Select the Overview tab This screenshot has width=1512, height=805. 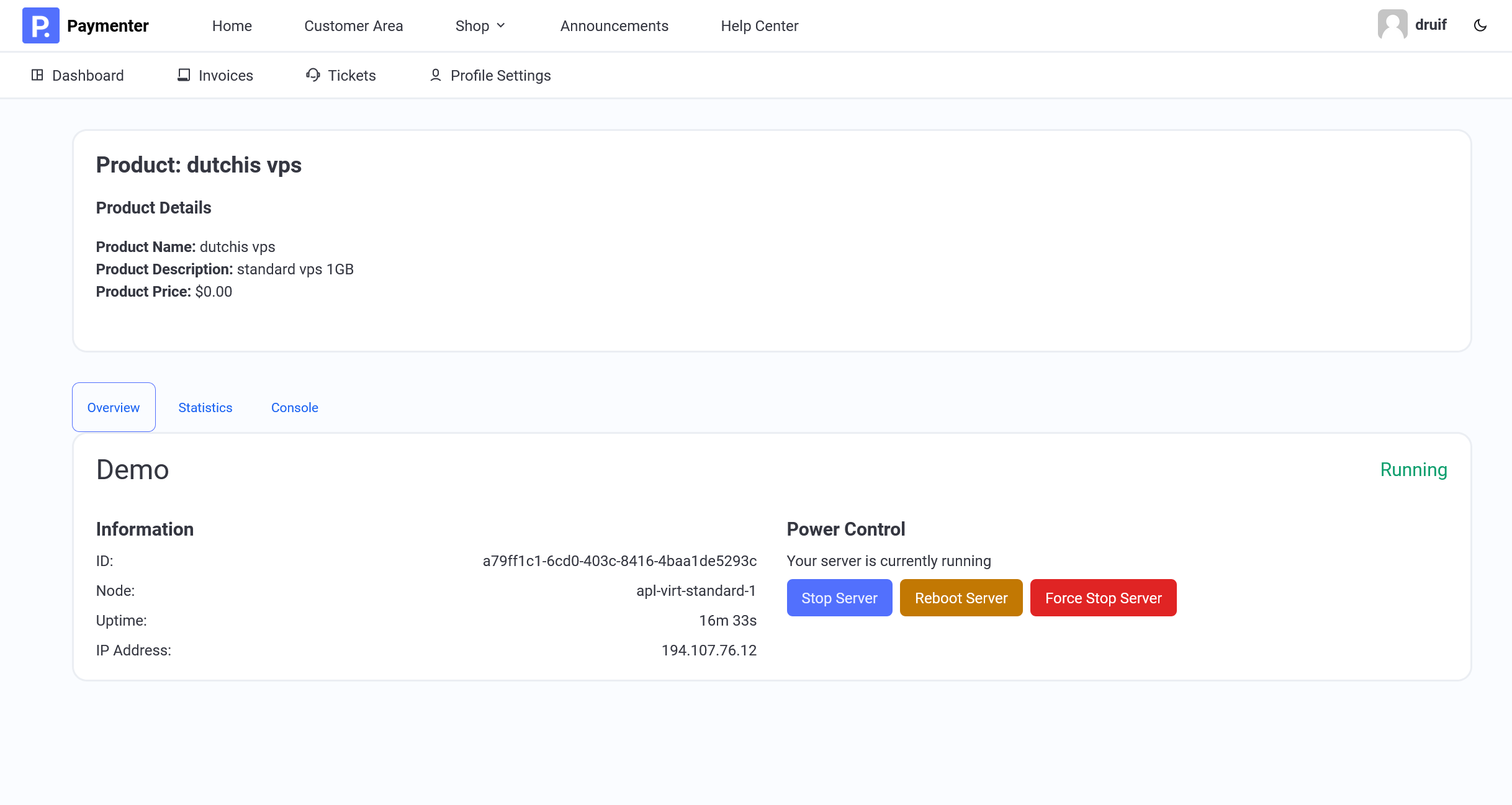tap(114, 408)
